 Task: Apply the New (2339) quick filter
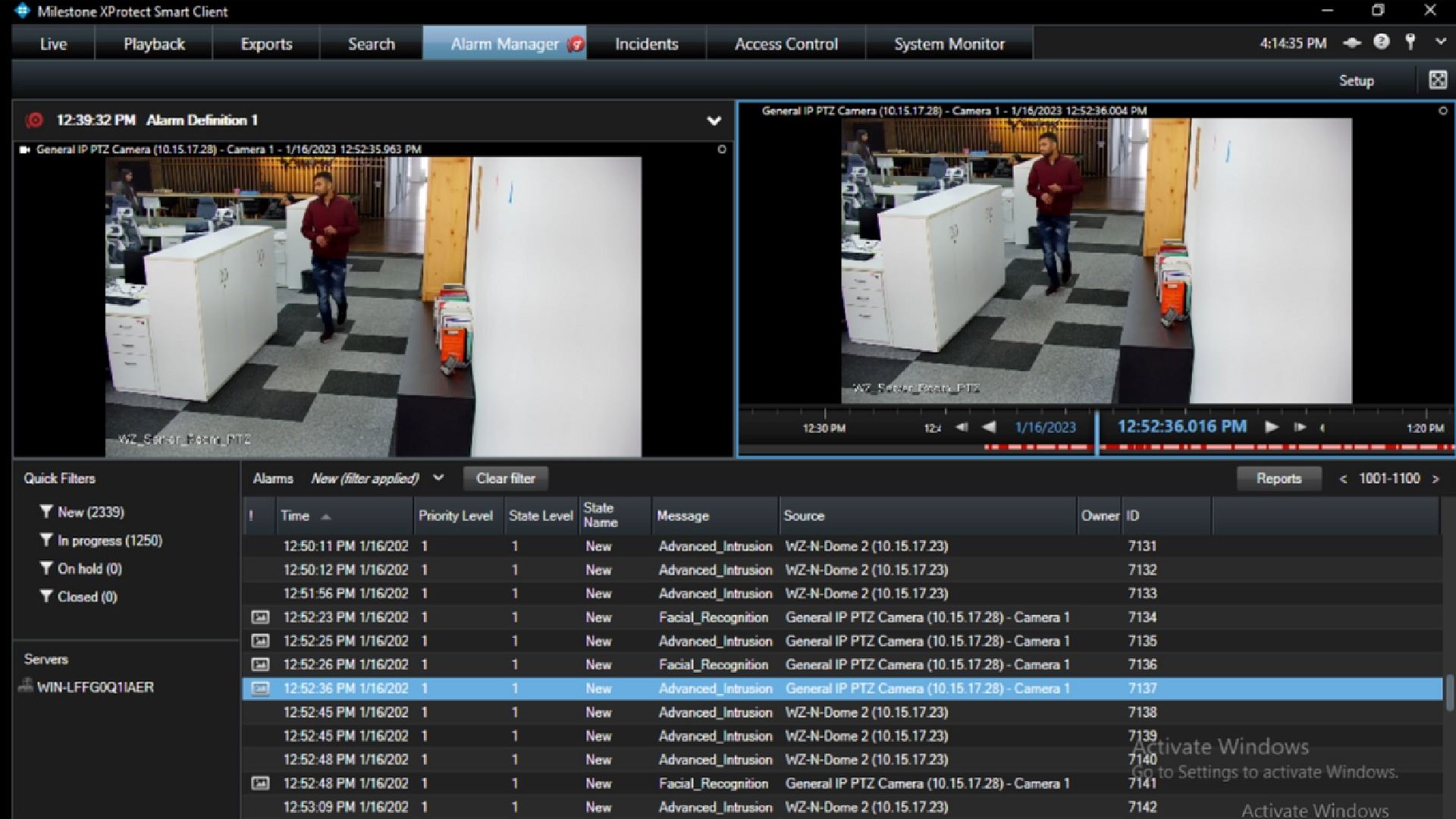point(82,512)
